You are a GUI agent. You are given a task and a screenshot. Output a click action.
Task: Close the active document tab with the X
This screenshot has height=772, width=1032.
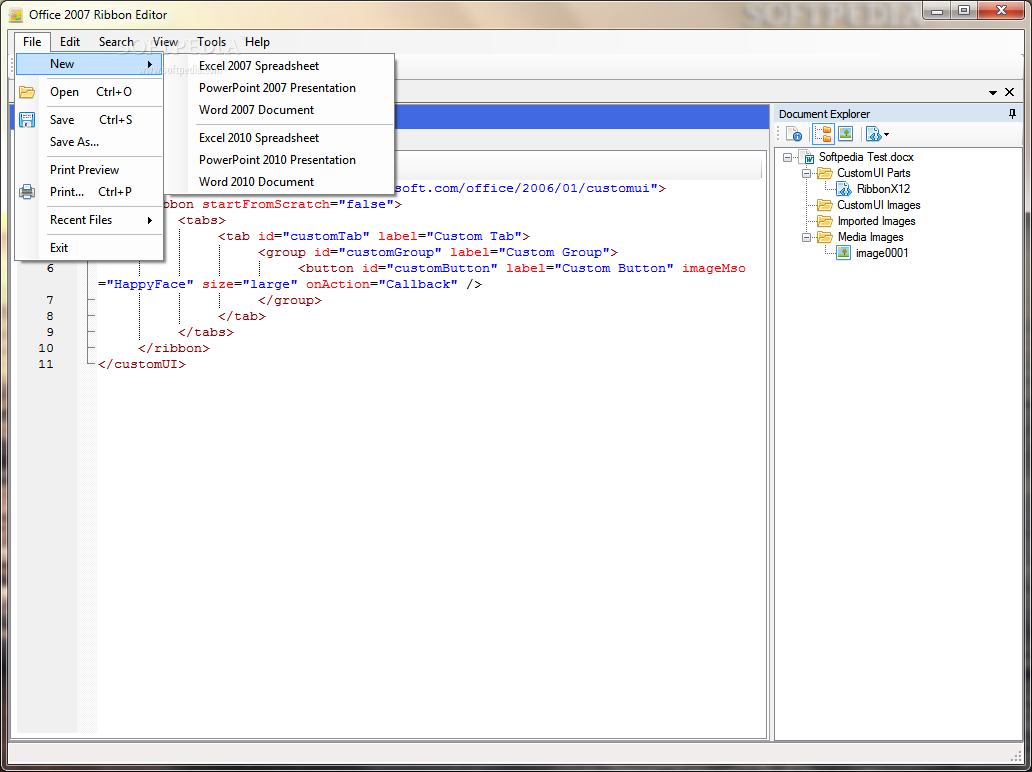1010,92
